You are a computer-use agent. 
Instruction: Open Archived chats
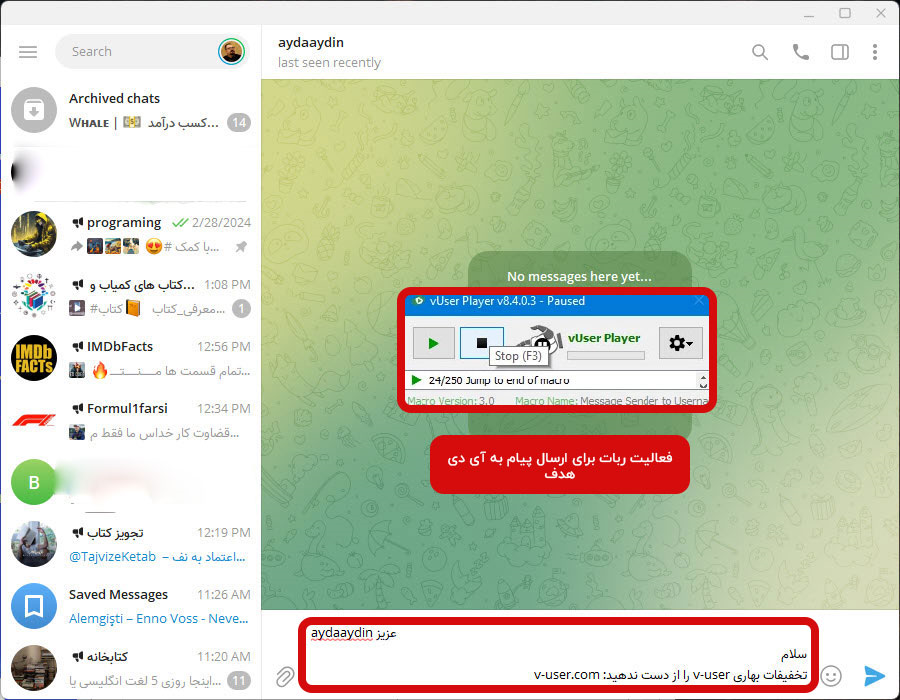pos(131,110)
